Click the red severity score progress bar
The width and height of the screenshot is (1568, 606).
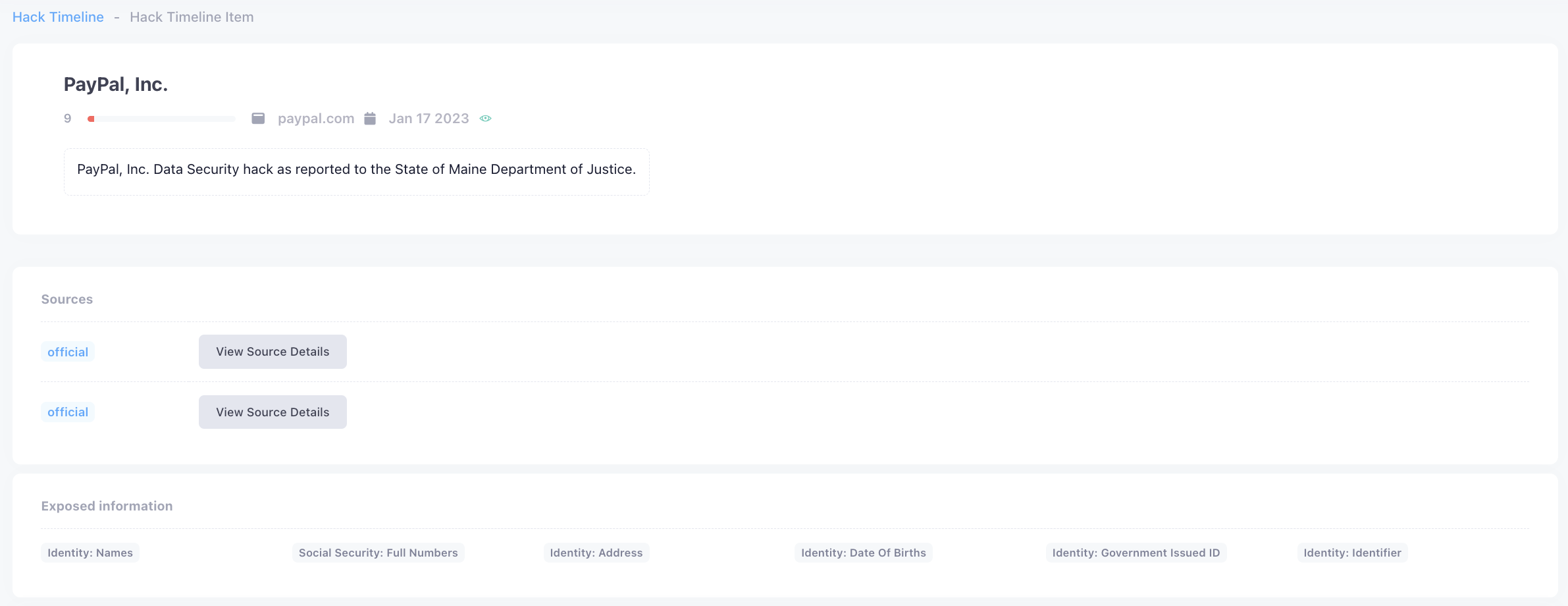pos(161,119)
